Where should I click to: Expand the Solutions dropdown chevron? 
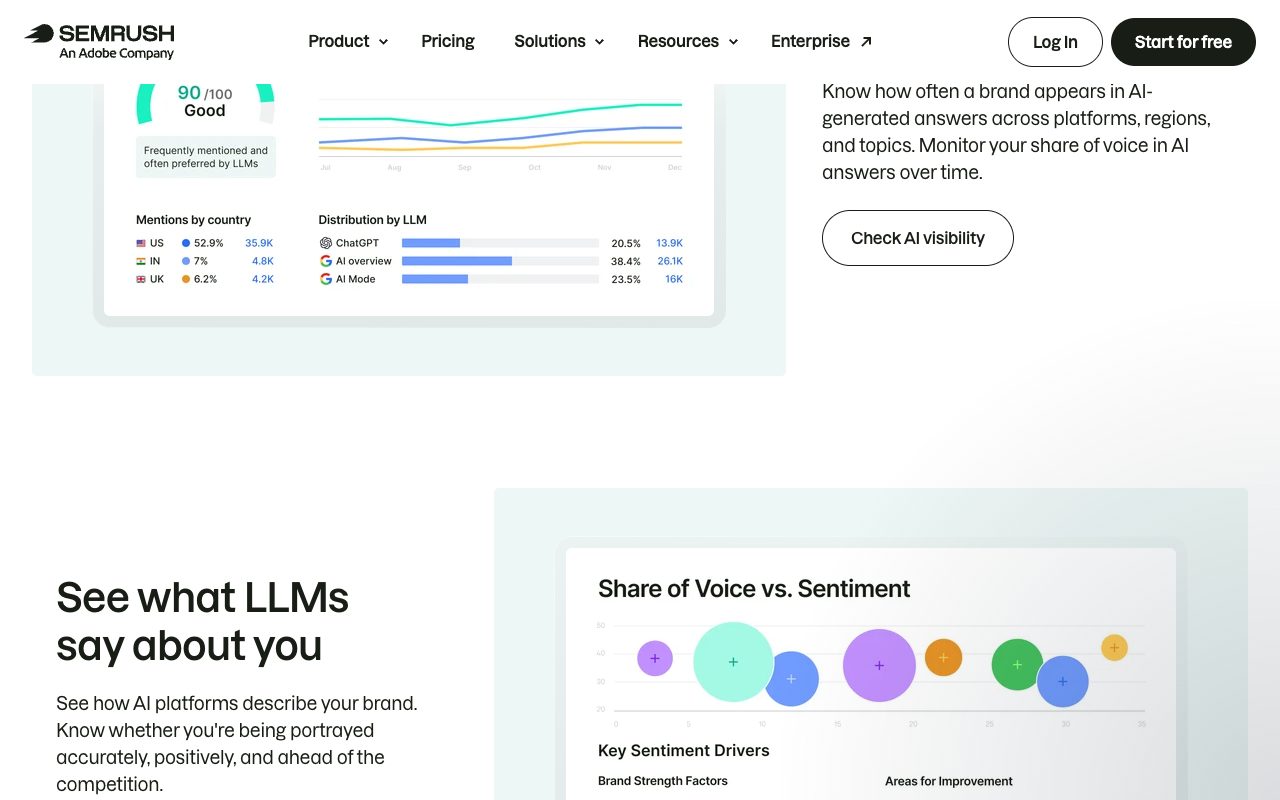click(x=599, y=42)
